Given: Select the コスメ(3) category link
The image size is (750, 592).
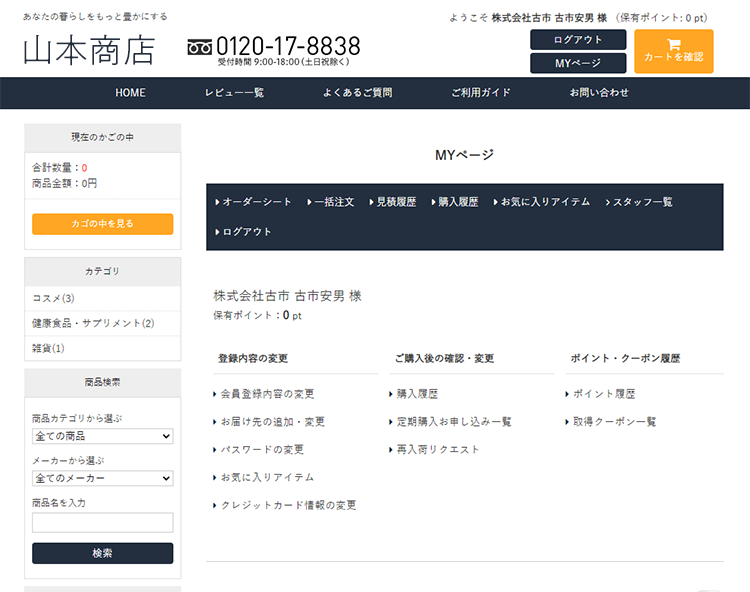Looking at the screenshot, I should tap(54, 298).
